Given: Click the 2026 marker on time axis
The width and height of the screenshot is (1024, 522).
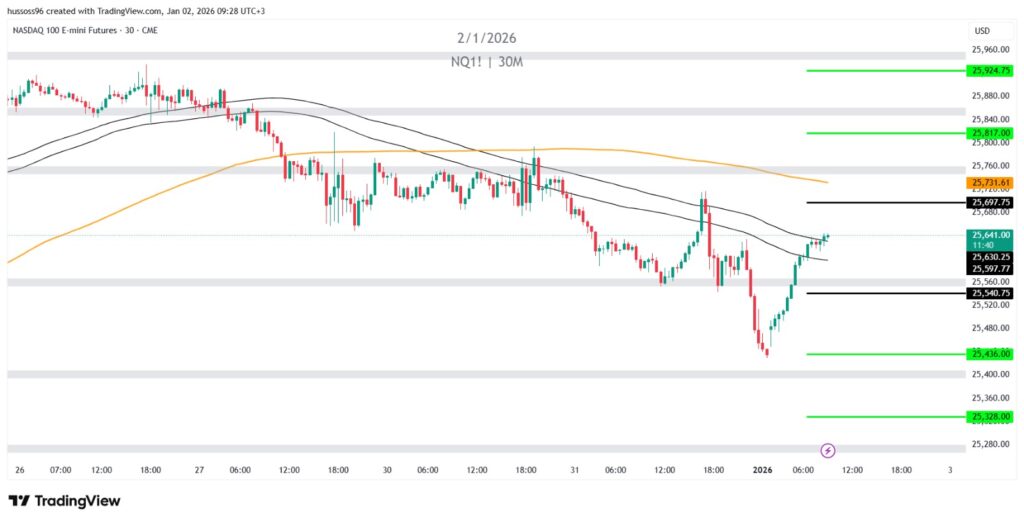Looking at the screenshot, I should point(760,470).
